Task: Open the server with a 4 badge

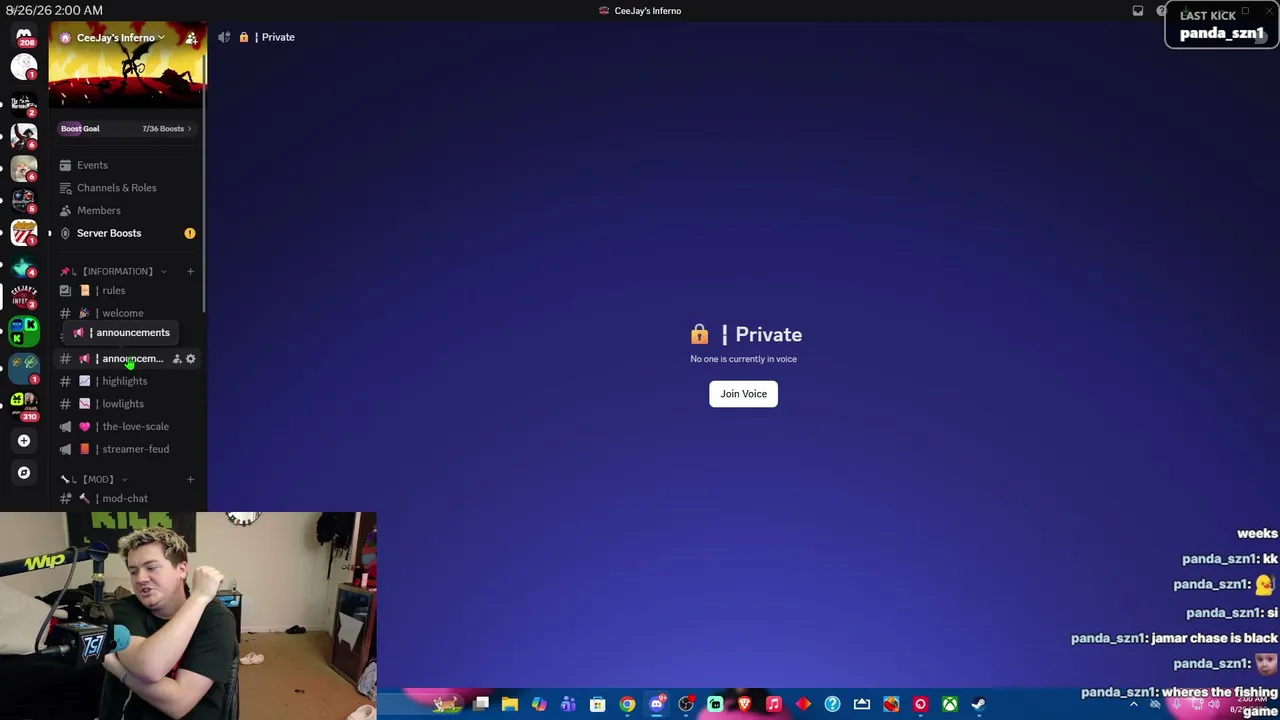Action: (x=24, y=266)
